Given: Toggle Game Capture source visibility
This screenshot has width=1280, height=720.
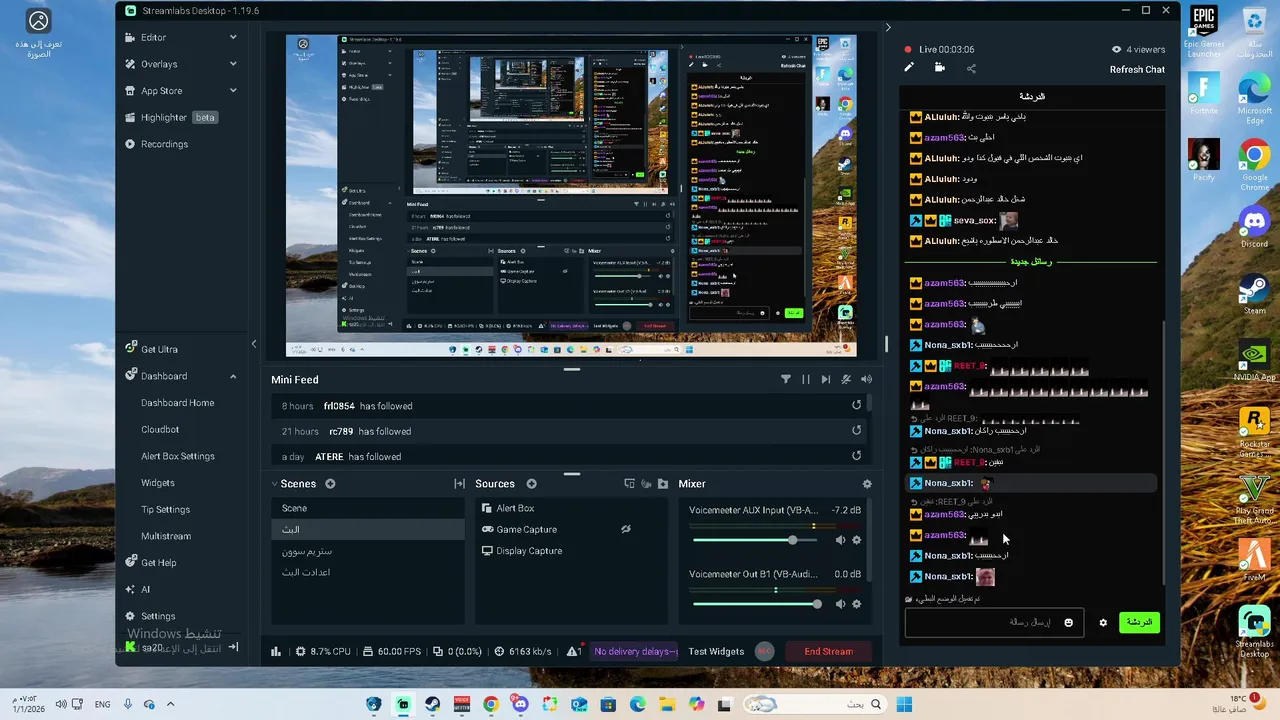Looking at the screenshot, I should pos(626,529).
